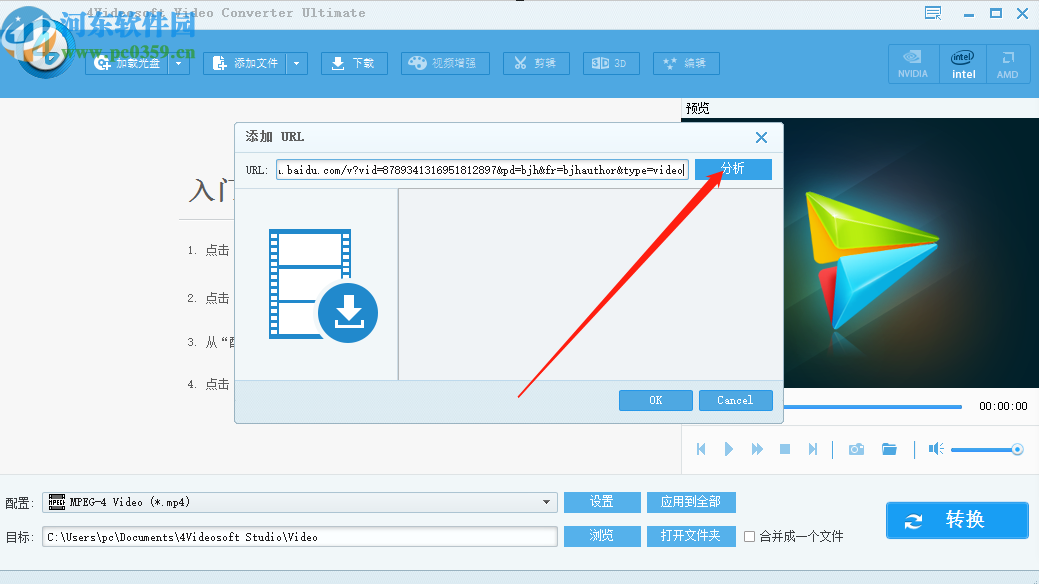
Task: Open the feedback menu icon in title bar
Action: click(933, 13)
